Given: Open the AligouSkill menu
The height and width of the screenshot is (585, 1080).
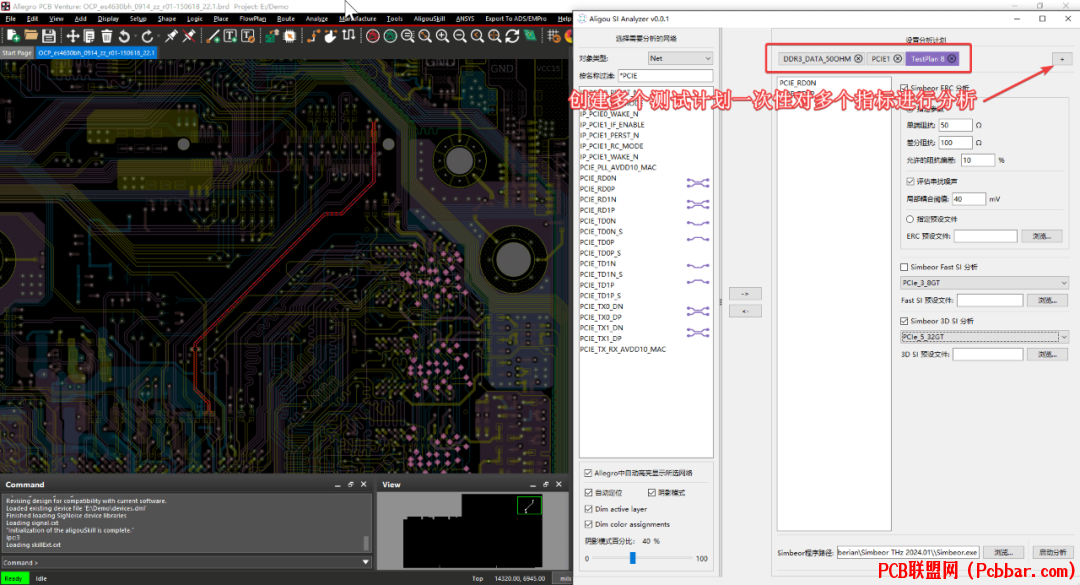Looking at the screenshot, I should 429,19.
